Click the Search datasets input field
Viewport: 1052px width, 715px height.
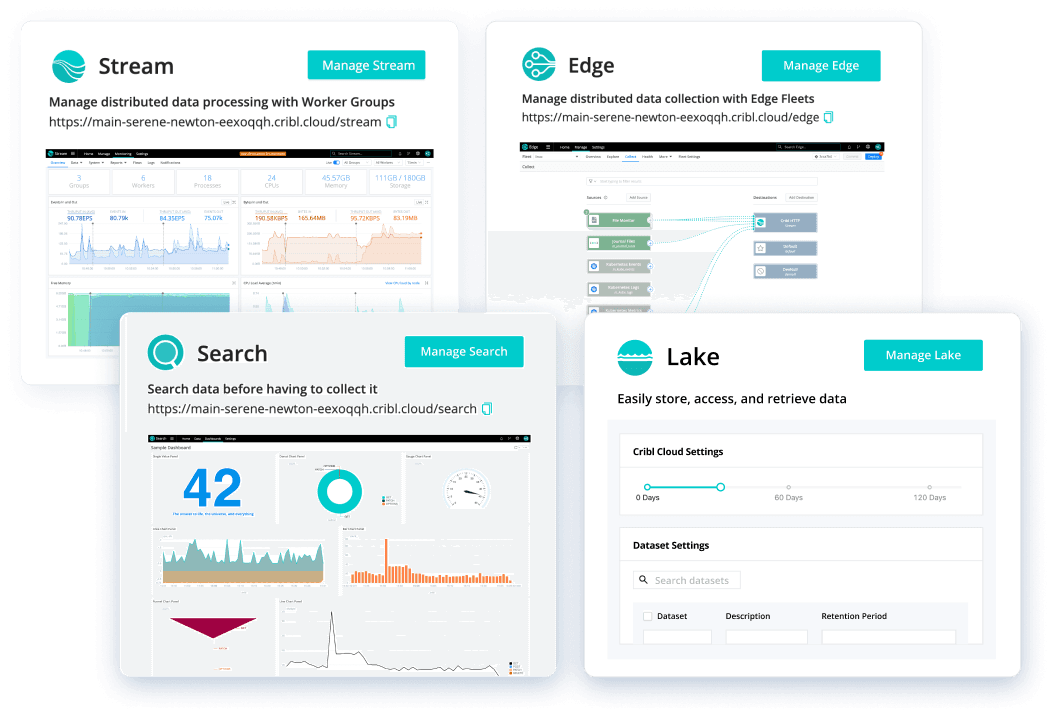tap(686, 580)
